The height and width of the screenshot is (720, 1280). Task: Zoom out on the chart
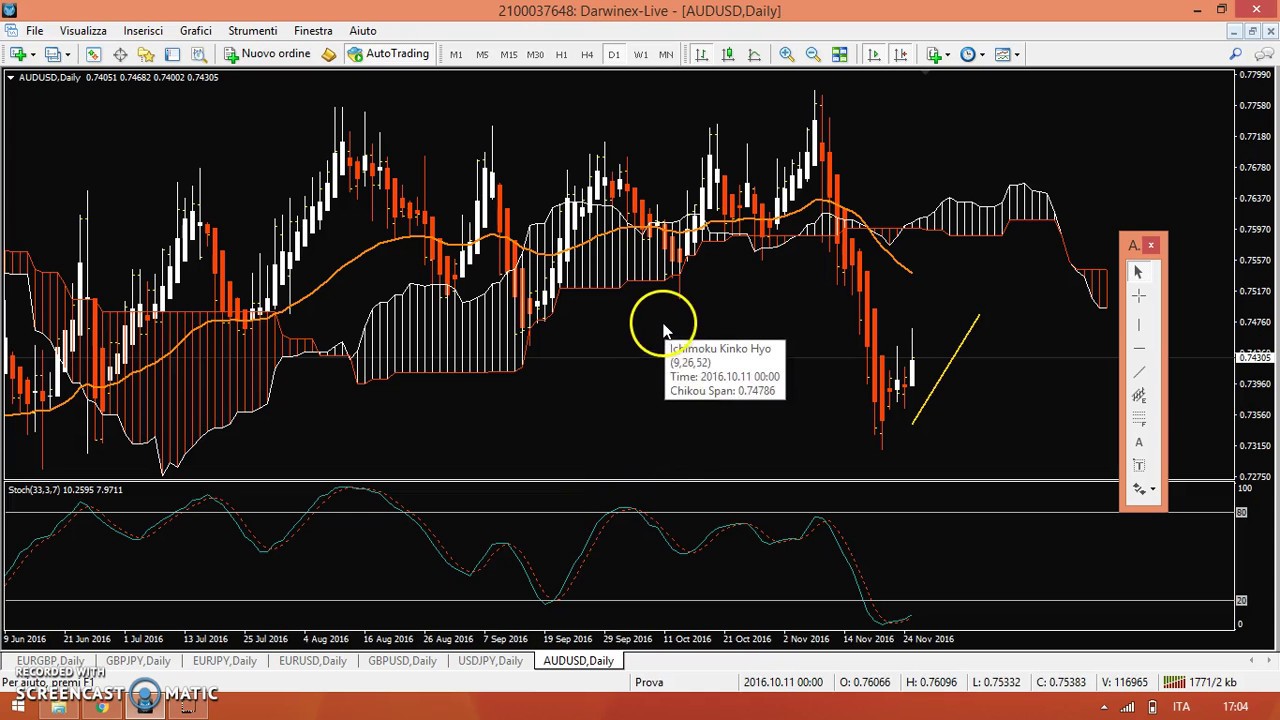tap(813, 54)
